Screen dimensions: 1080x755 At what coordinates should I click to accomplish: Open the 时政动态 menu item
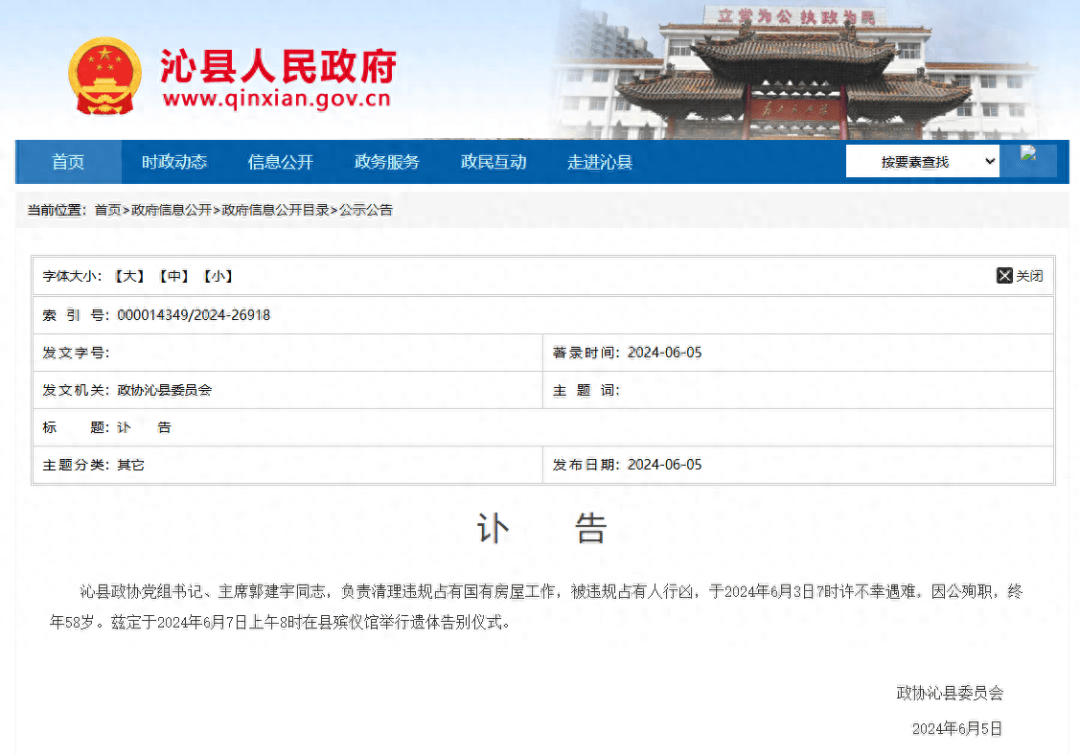coord(174,162)
